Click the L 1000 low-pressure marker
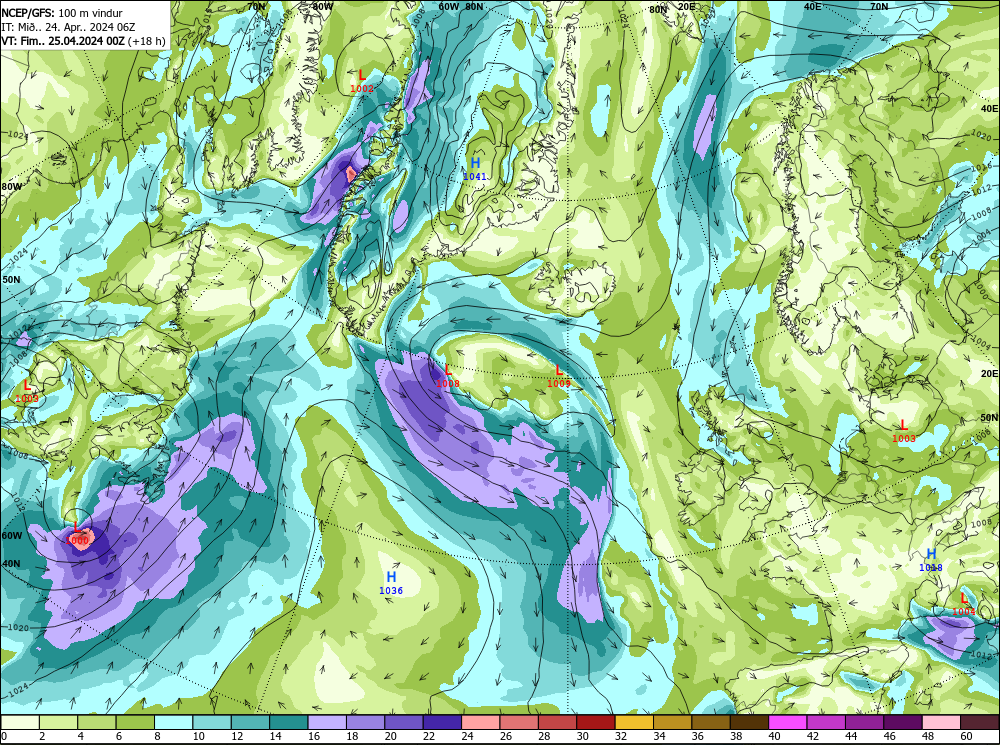The width and height of the screenshot is (1000, 745). (77, 533)
